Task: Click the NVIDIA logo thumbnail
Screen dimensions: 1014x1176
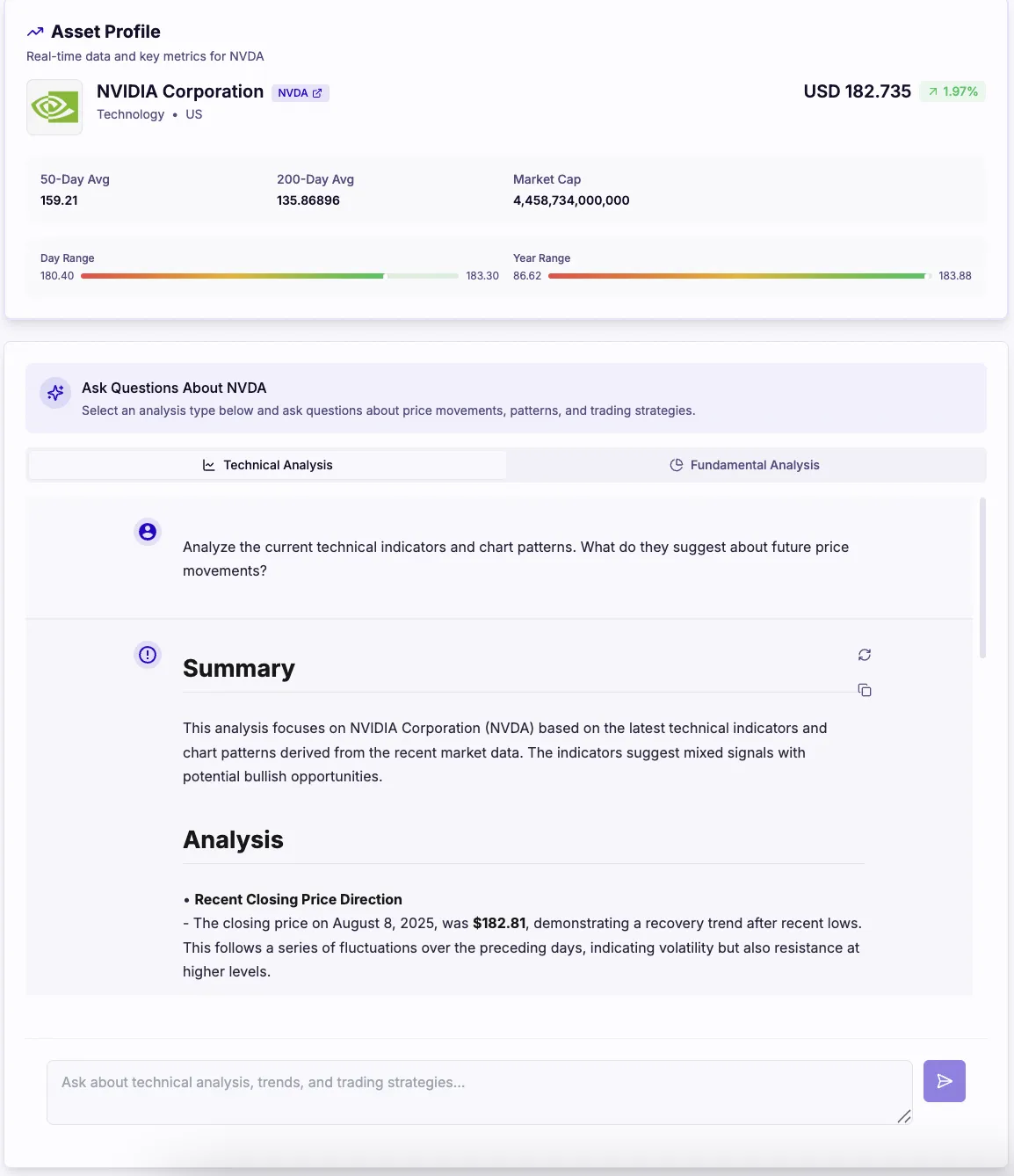Action: [54, 107]
